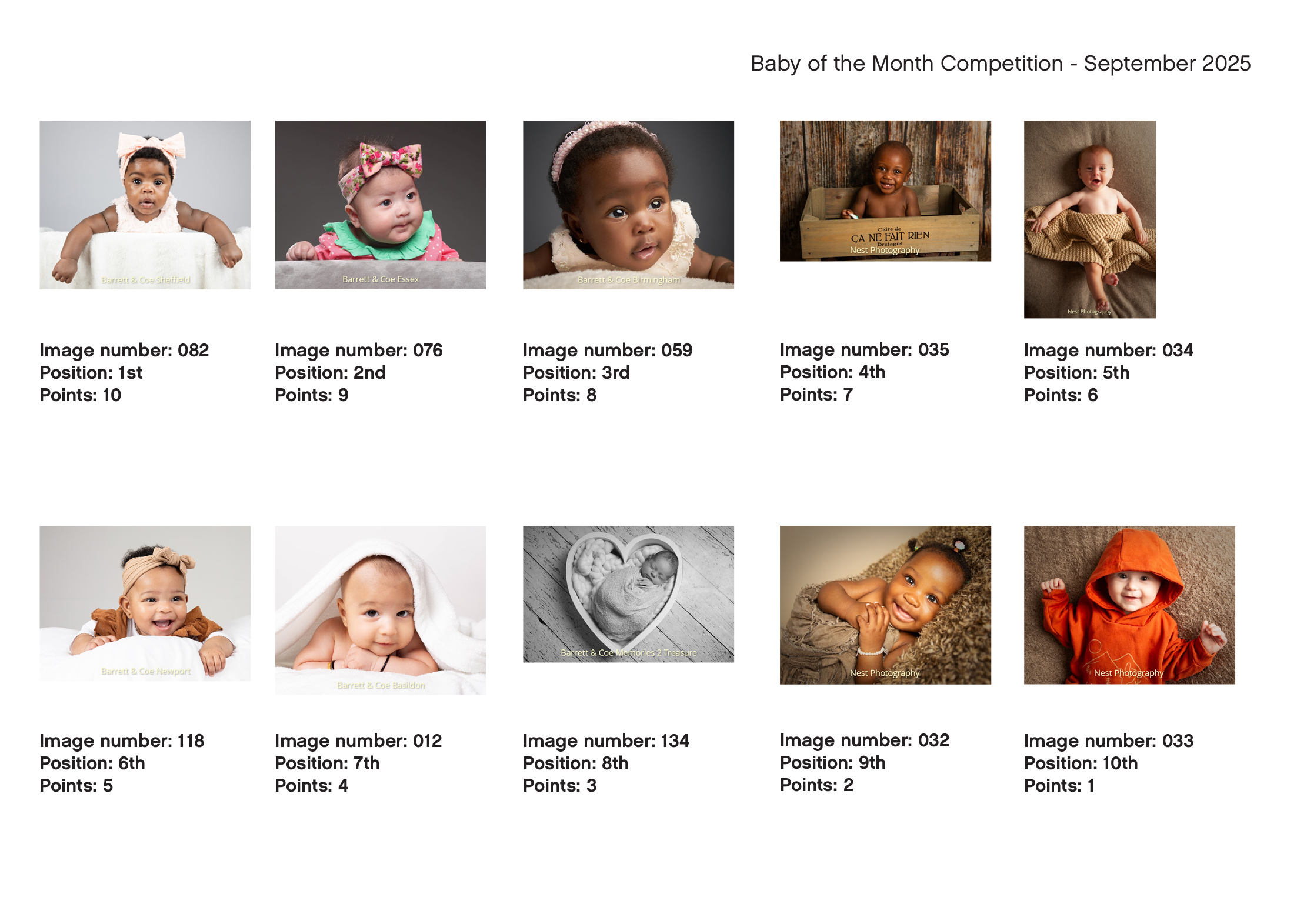Click the Baby of the Month Competition title
This screenshot has width=1307, height=924.
coord(1000,64)
